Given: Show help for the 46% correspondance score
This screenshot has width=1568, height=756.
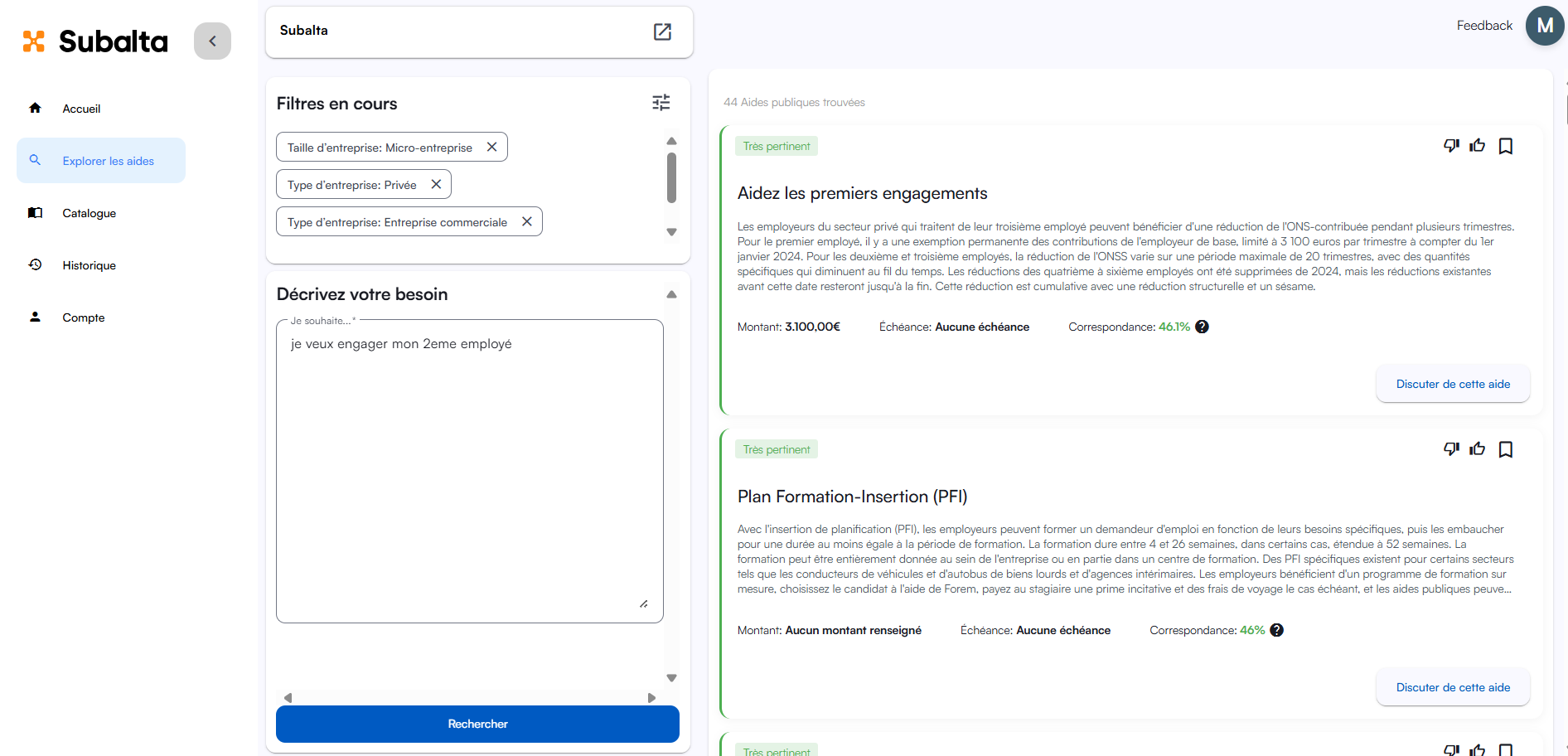Looking at the screenshot, I should pyautogui.click(x=1277, y=630).
